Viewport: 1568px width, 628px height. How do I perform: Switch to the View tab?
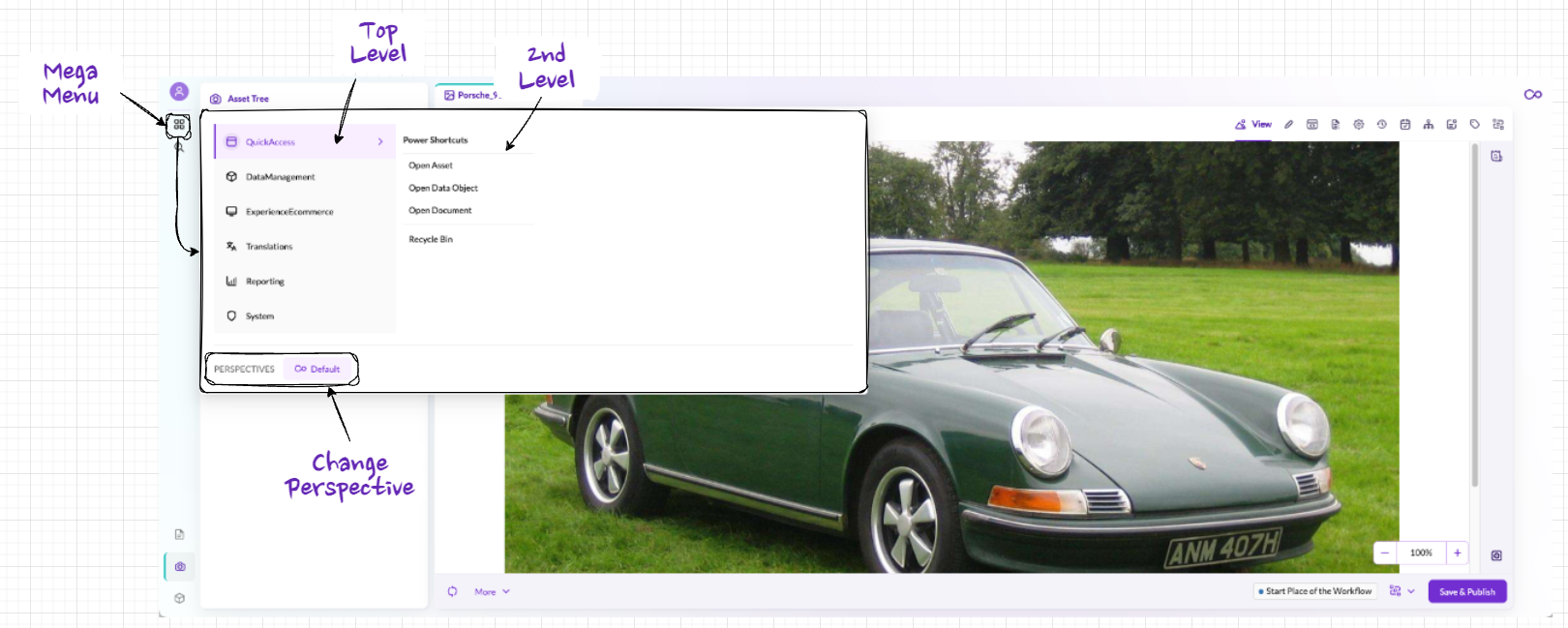point(1253,124)
